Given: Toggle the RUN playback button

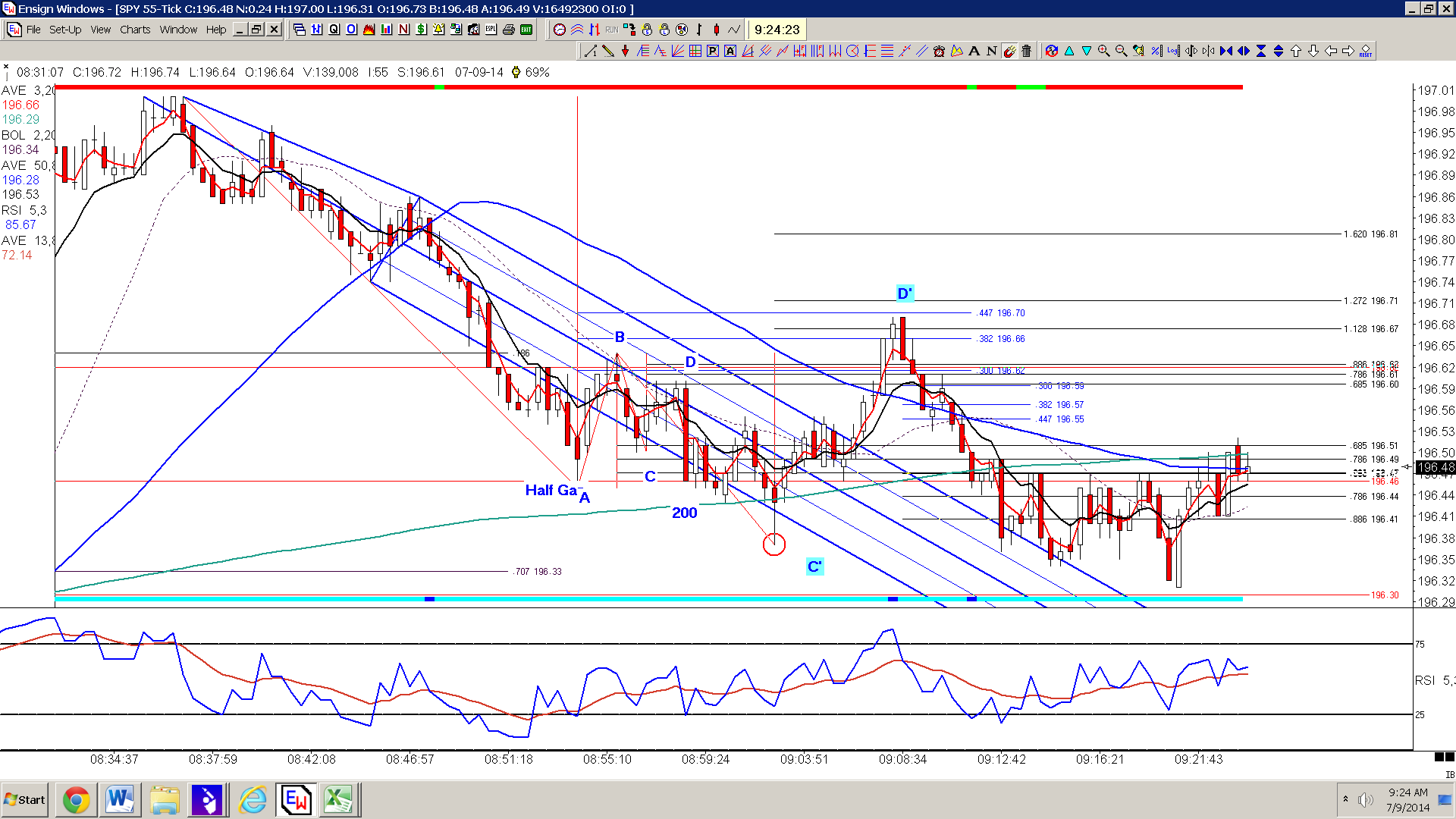Looking at the screenshot, I should coord(612,30).
